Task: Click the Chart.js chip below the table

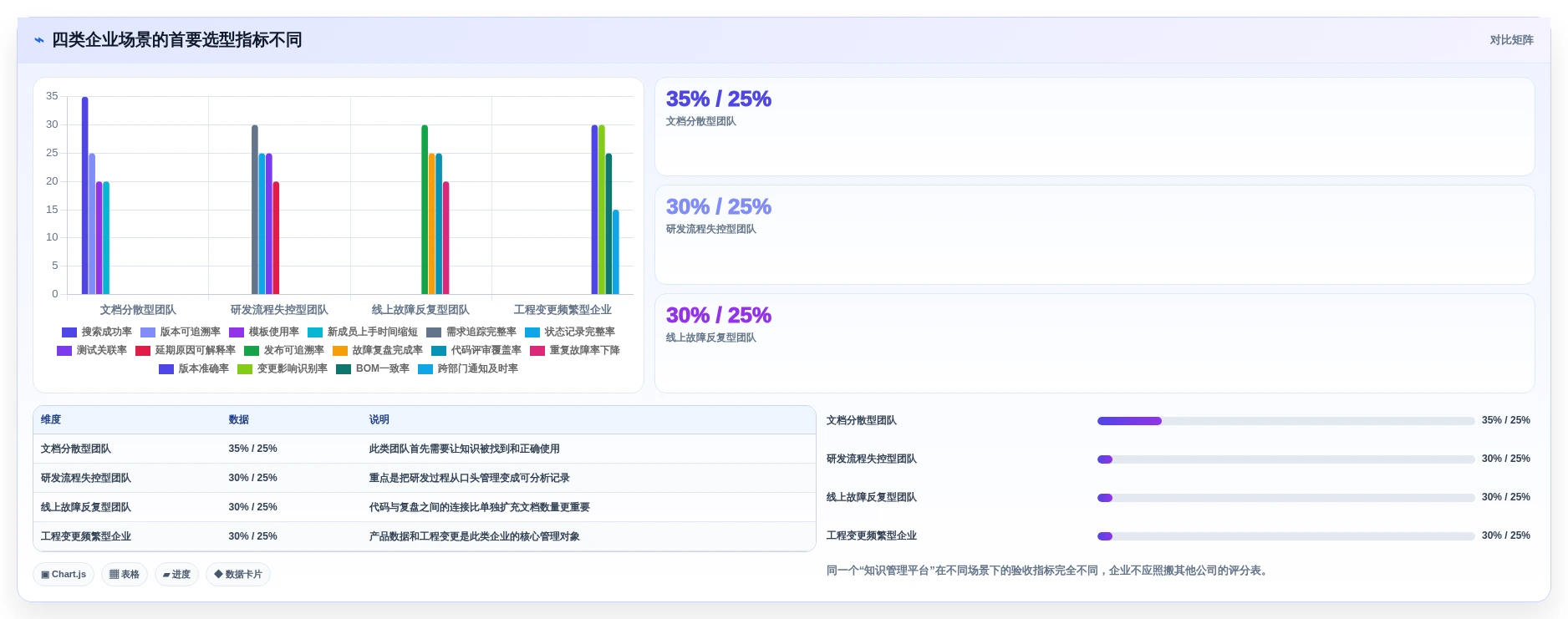Action: pyautogui.click(x=64, y=574)
